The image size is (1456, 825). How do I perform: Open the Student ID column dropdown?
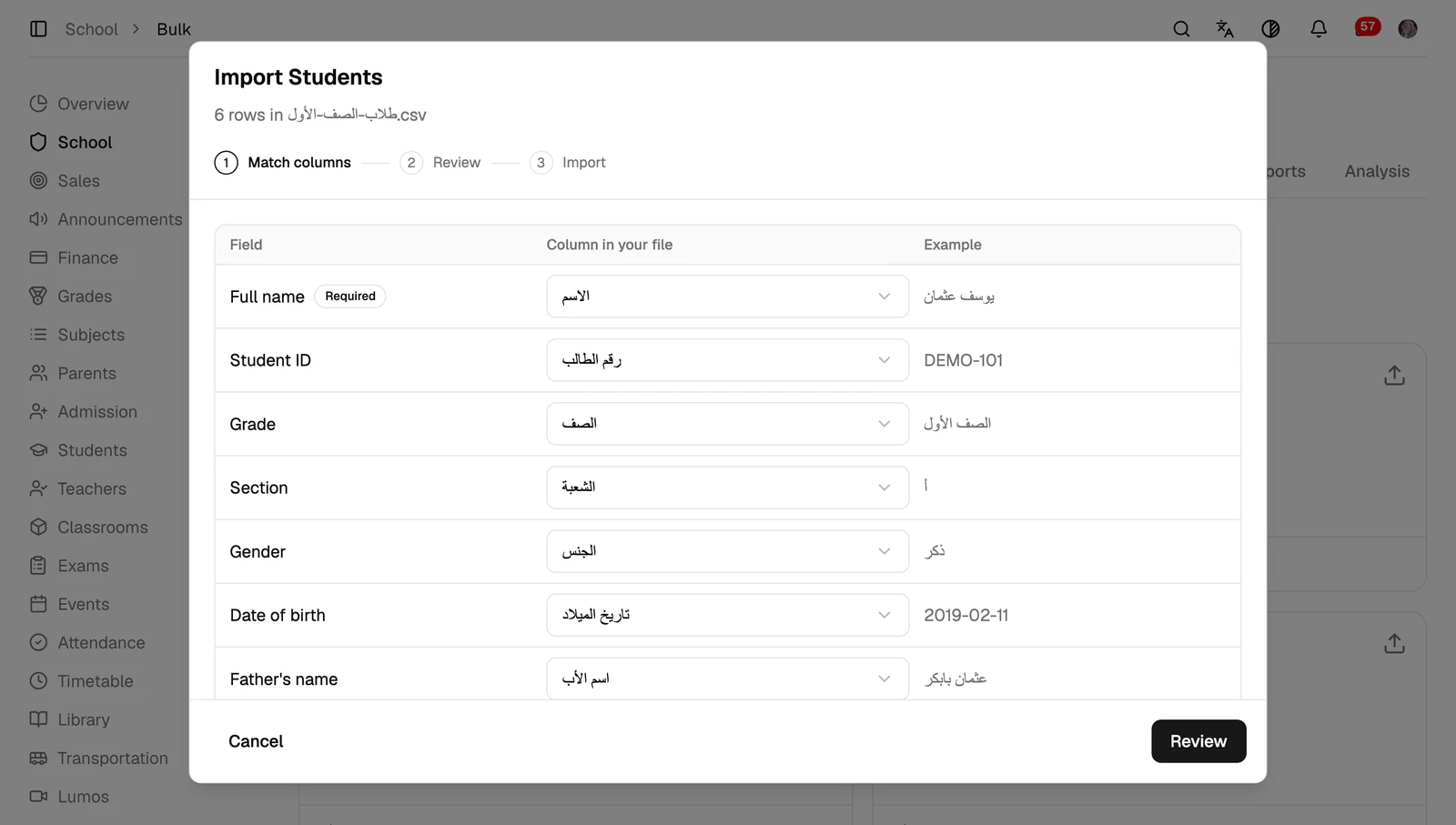coord(727,360)
